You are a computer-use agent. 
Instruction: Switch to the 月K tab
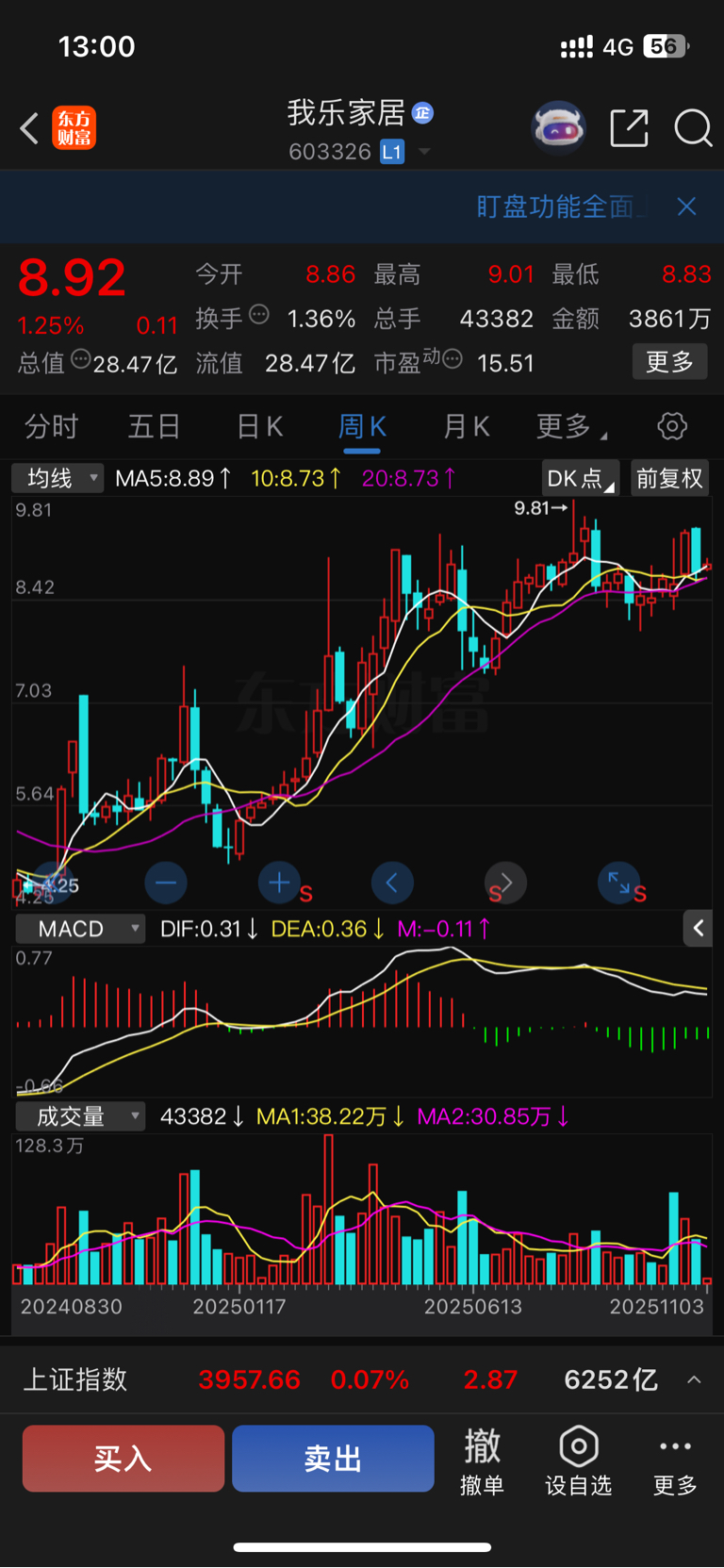tap(466, 427)
